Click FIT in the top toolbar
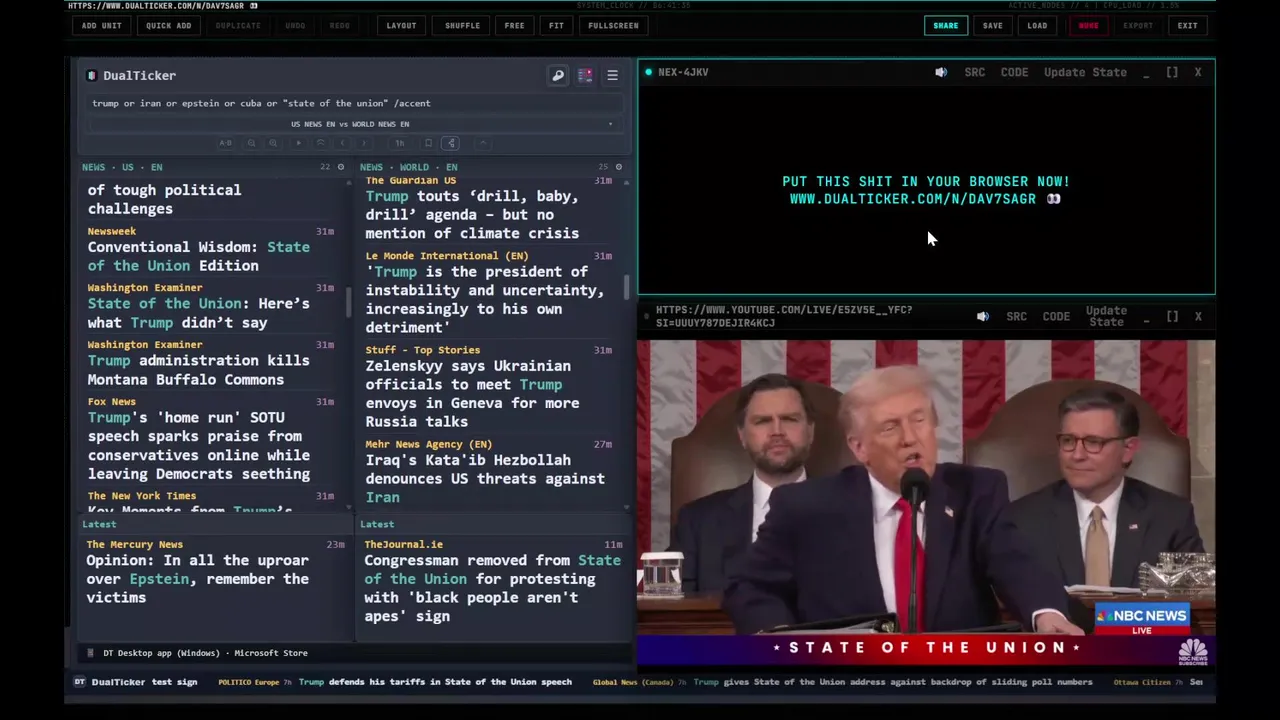Viewport: 1280px width, 720px height. click(556, 25)
